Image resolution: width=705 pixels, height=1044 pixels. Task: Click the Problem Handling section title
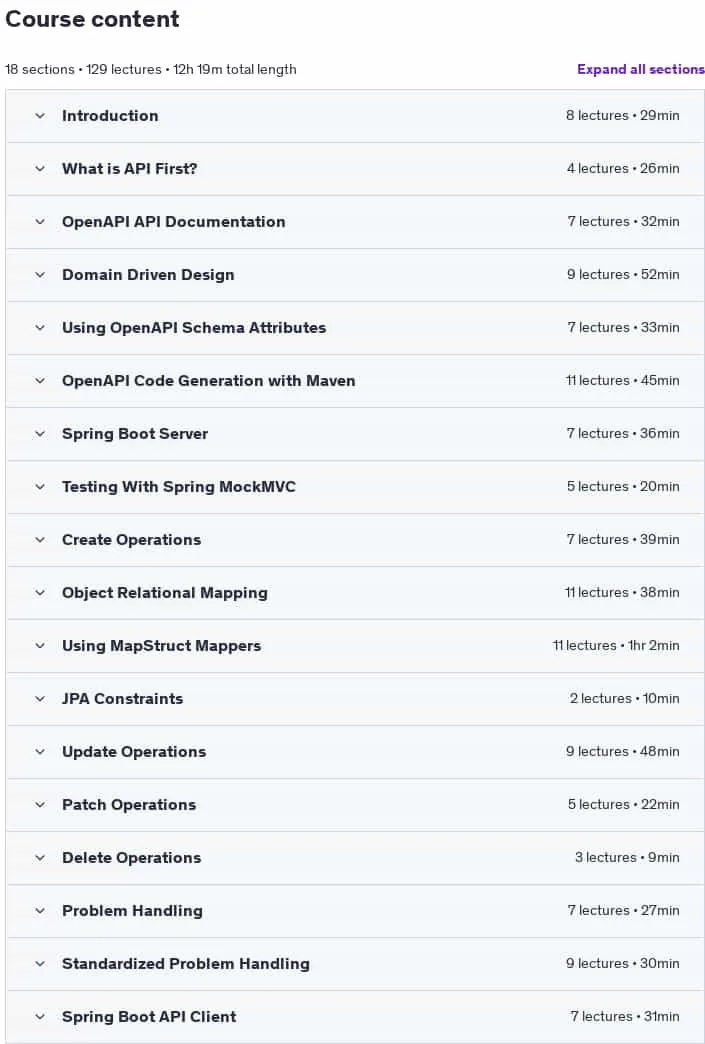point(132,910)
